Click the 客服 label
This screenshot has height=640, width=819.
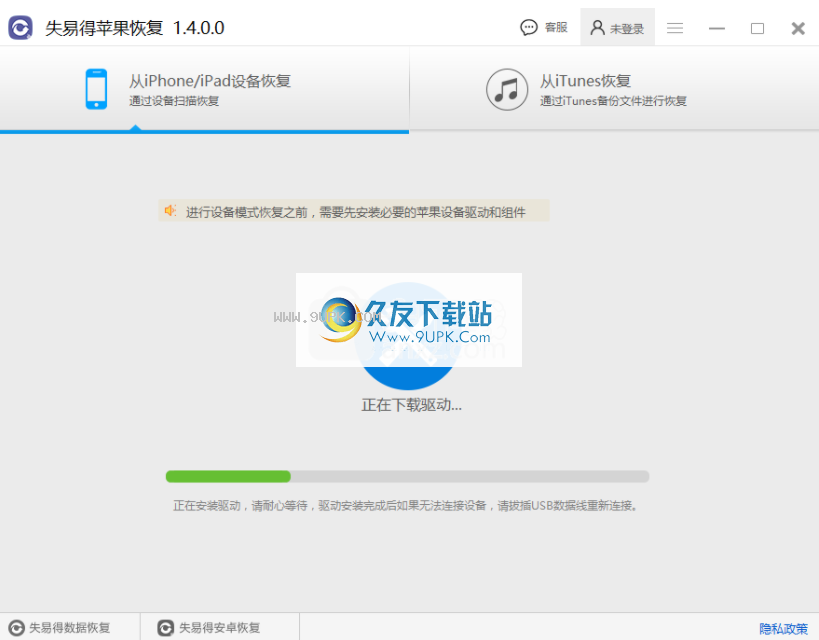click(556, 27)
